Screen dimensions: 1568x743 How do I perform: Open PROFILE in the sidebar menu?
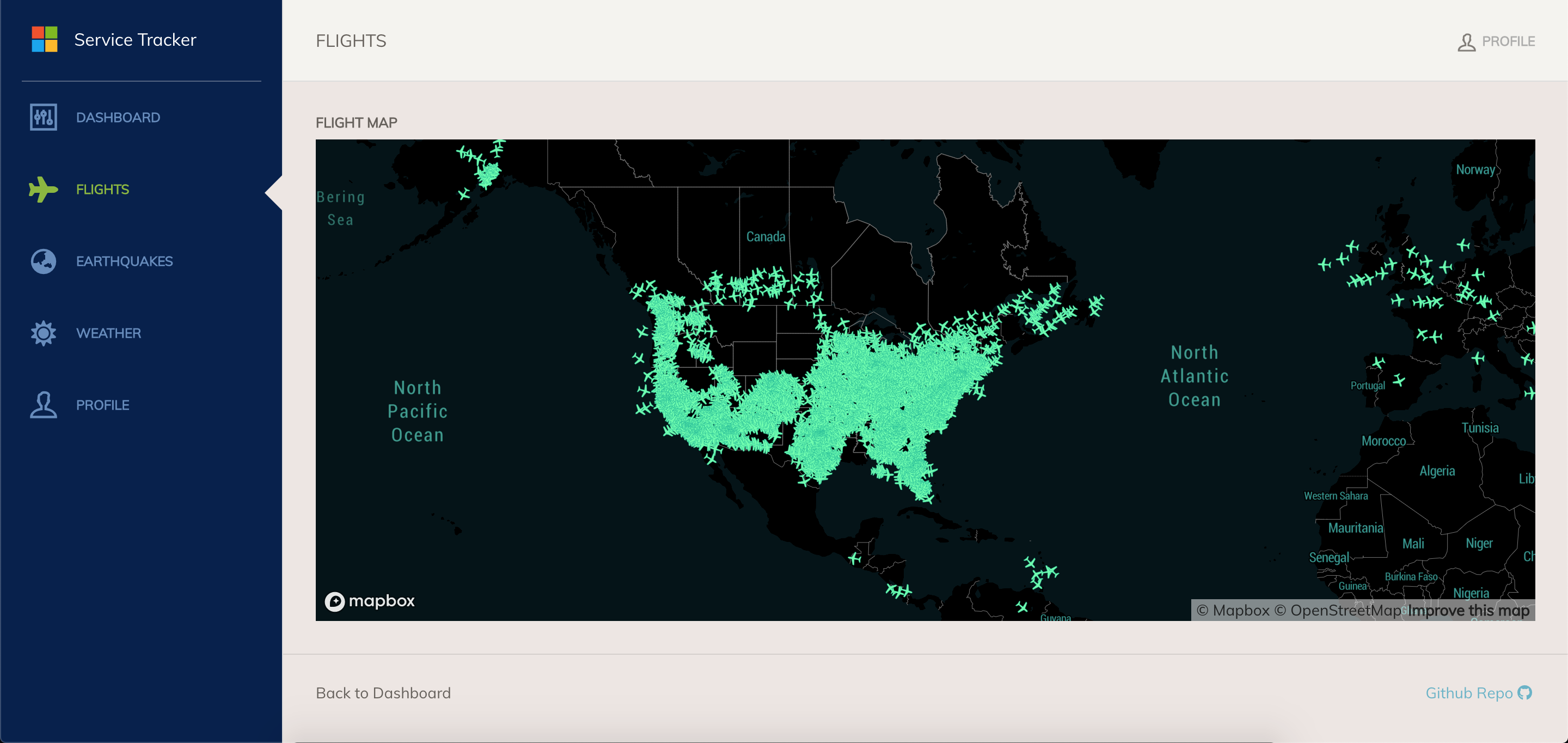point(102,405)
